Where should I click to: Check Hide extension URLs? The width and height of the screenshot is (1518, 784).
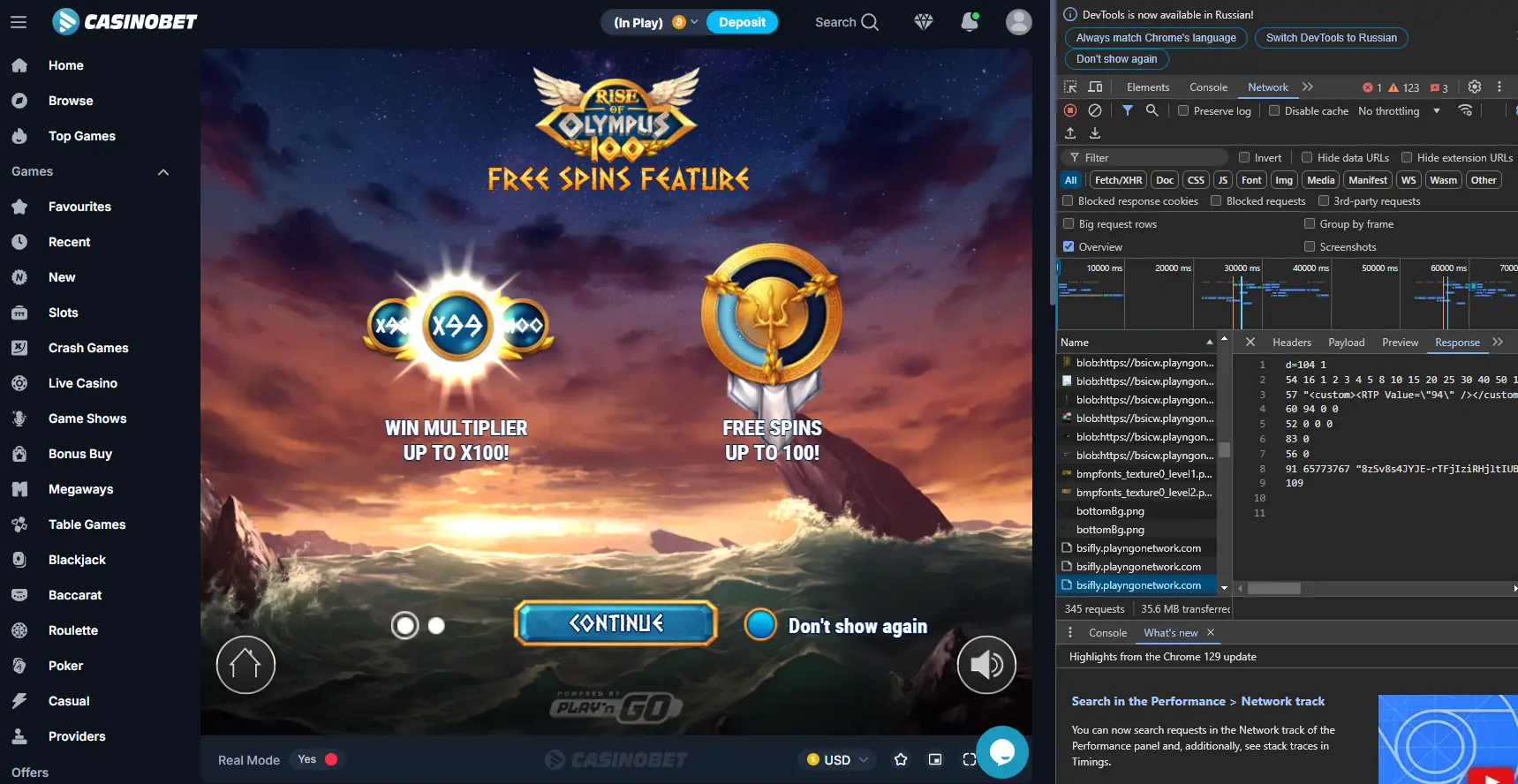pos(1407,157)
